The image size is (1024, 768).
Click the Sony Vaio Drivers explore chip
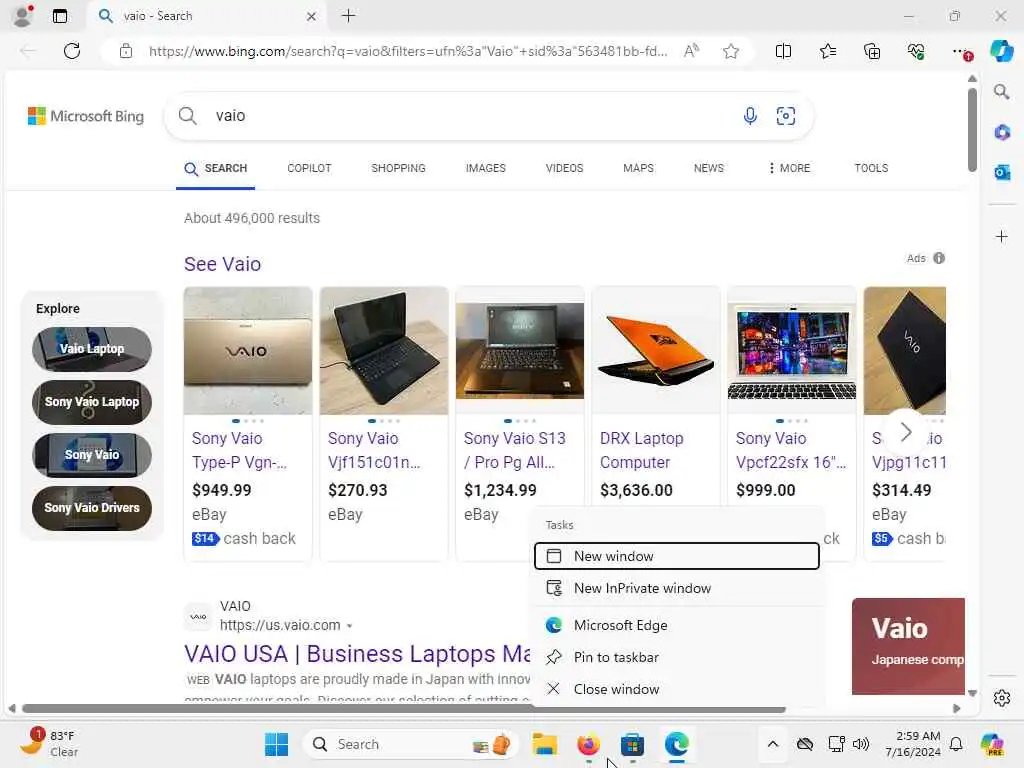click(92, 508)
